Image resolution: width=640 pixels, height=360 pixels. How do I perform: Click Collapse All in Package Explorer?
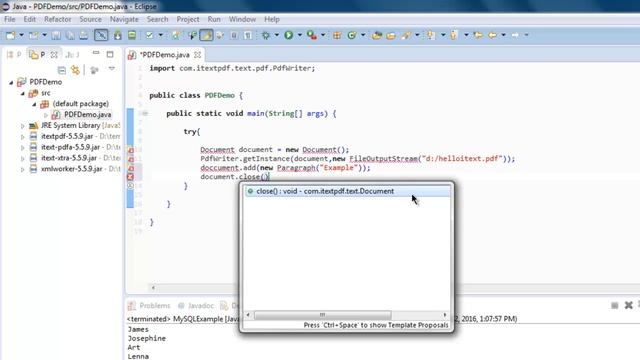pyautogui.click(x=62, y=70)
